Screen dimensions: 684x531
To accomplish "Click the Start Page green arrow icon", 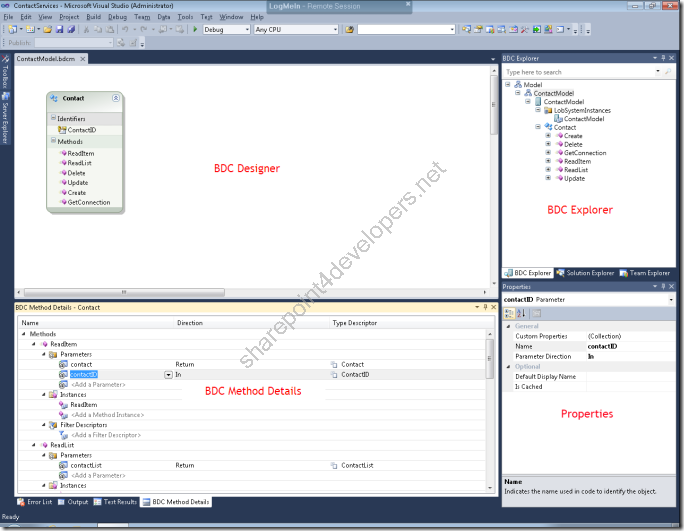I will point(537,29).
